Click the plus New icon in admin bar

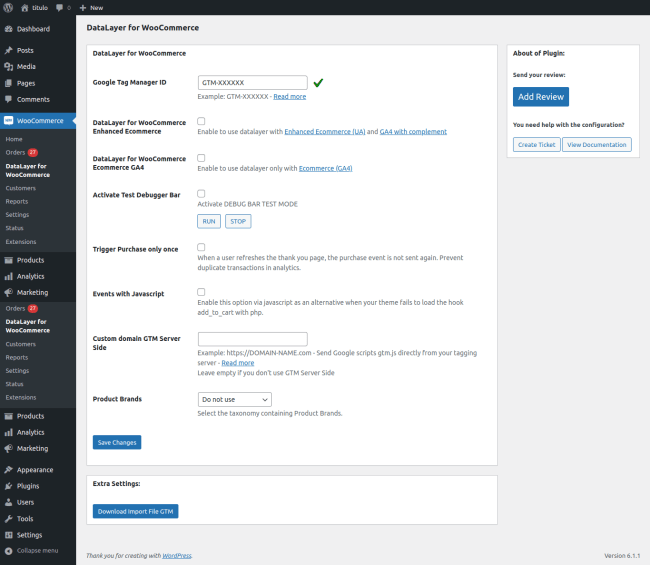tap(82, 7)
